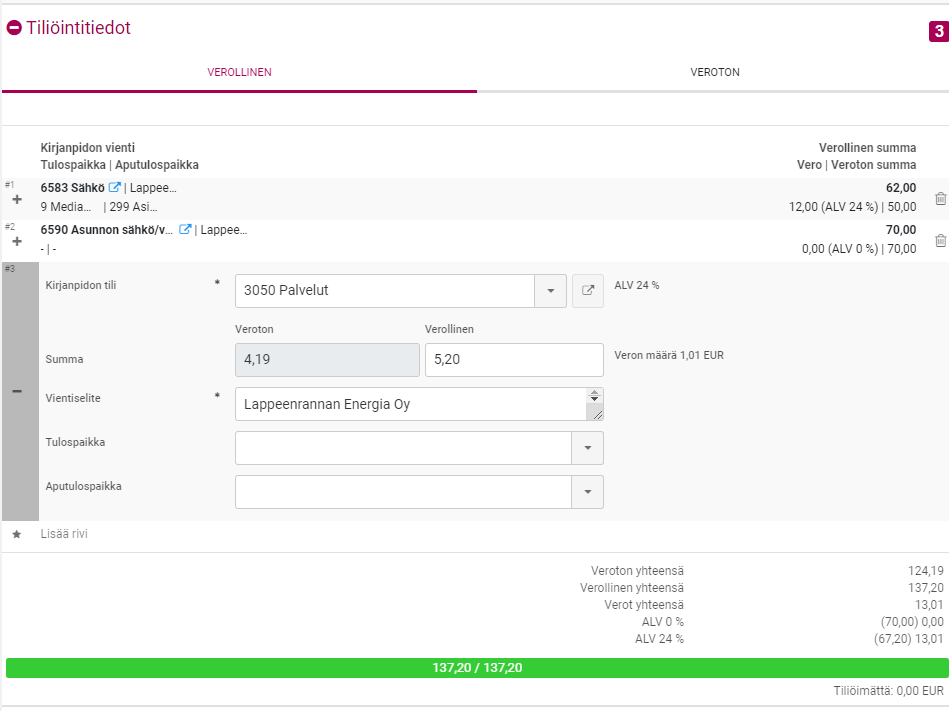Screen dimensions: 949x711
Task: Click the star icon beside Lisää rivi
Action: pos(16,534)
